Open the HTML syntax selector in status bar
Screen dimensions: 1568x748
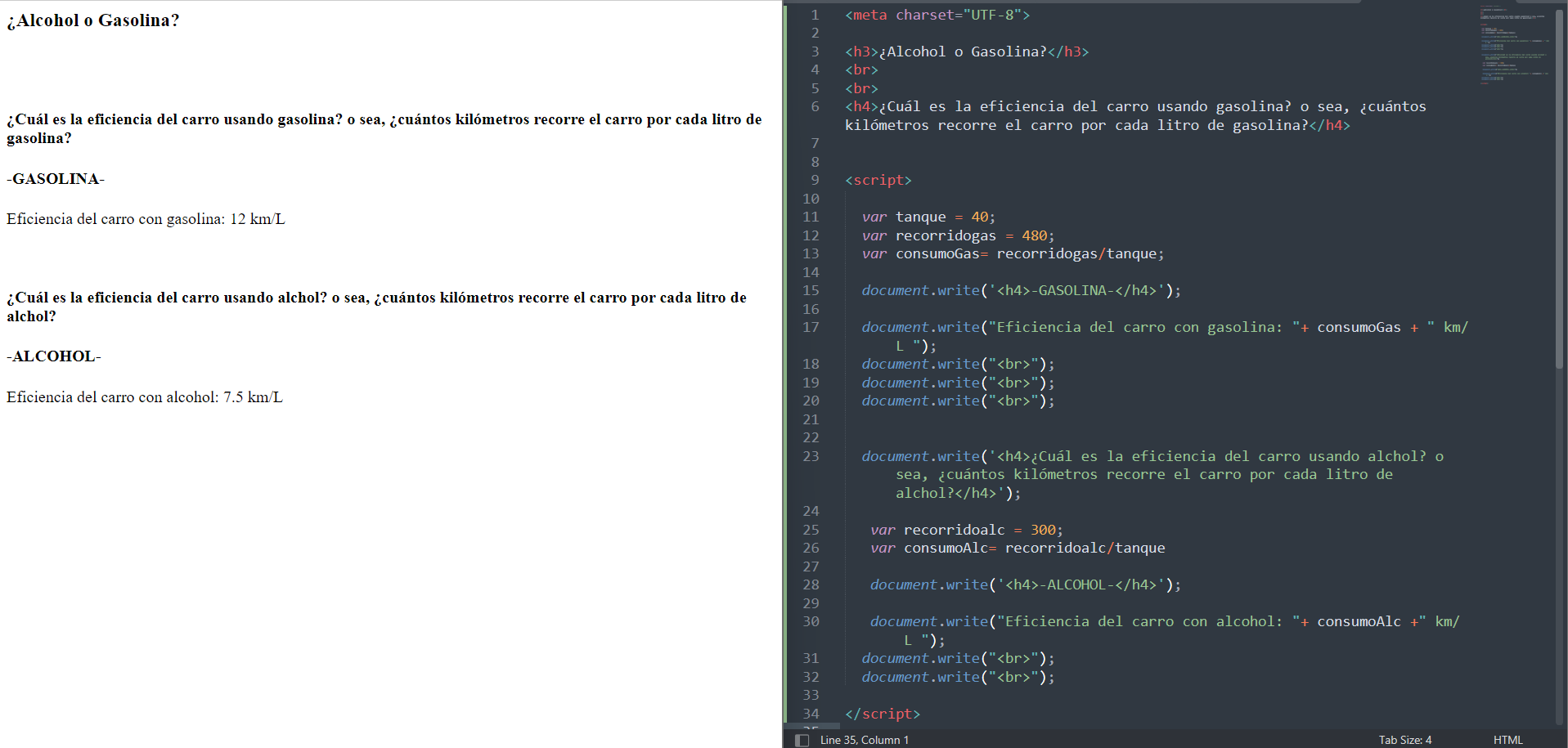pos(1507,740)
